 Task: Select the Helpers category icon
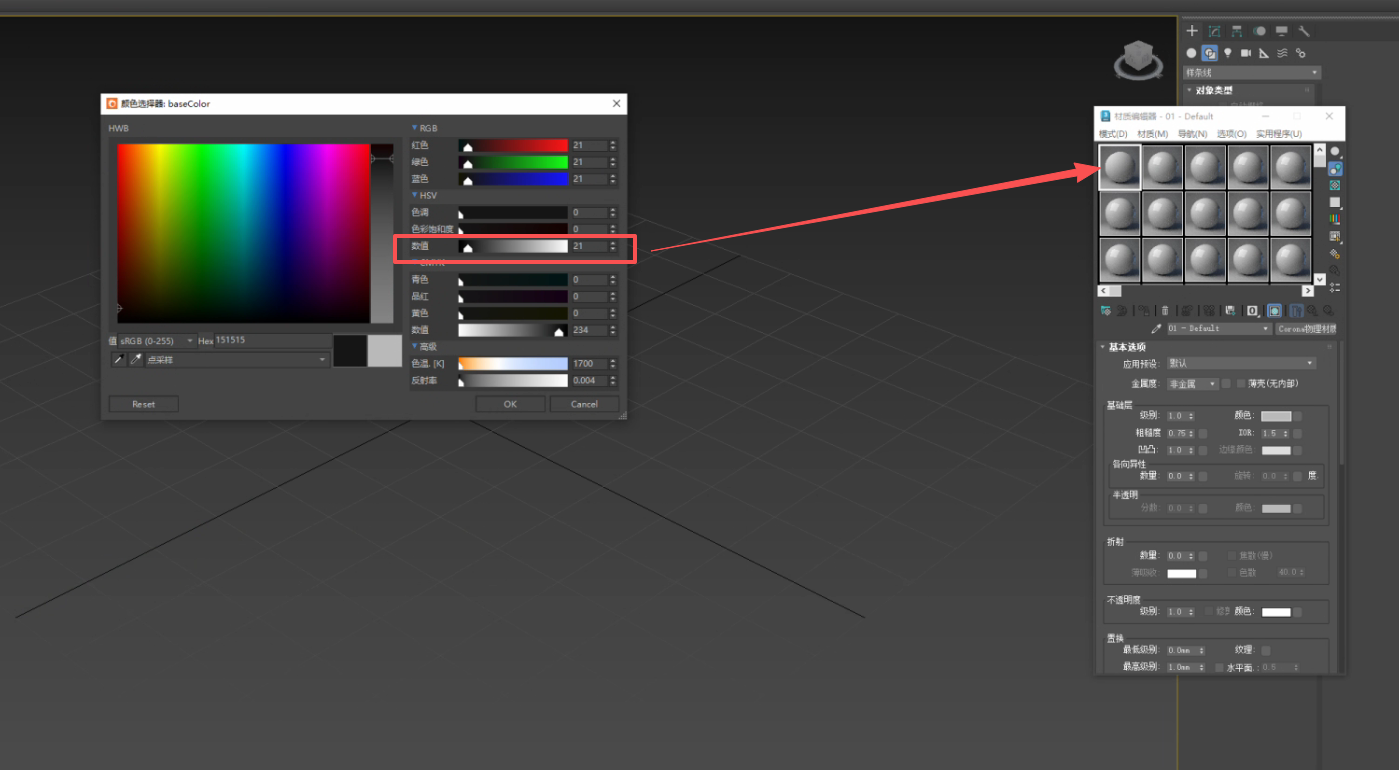point(1264,53)
